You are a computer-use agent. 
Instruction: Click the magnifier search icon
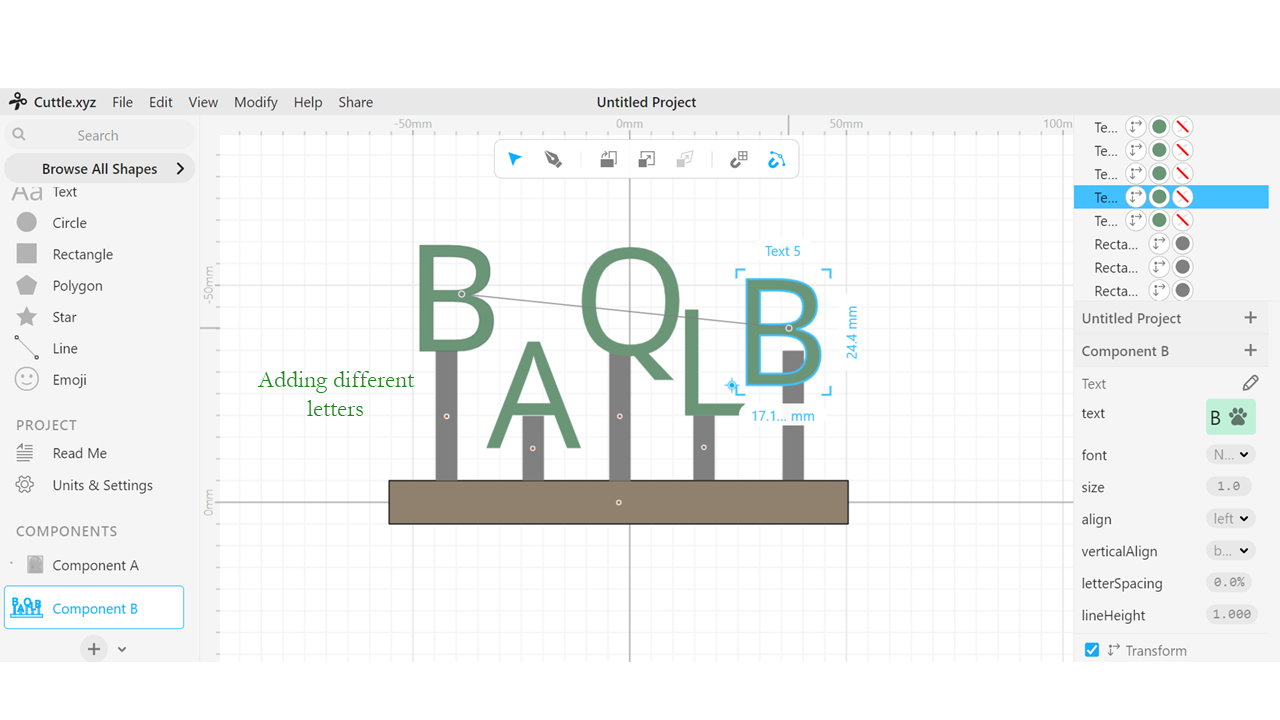(19, 135)
